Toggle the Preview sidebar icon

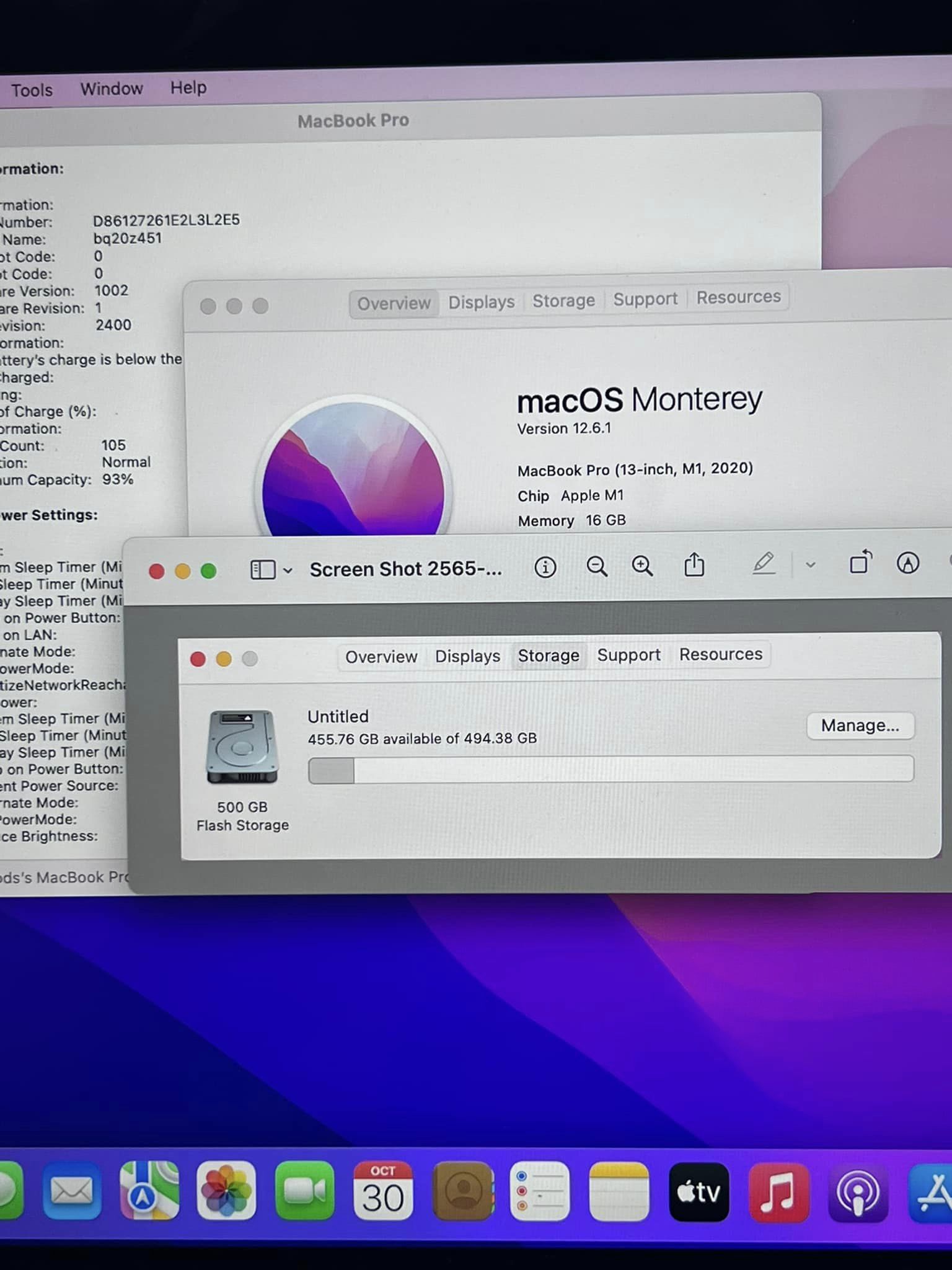(263, 570)
